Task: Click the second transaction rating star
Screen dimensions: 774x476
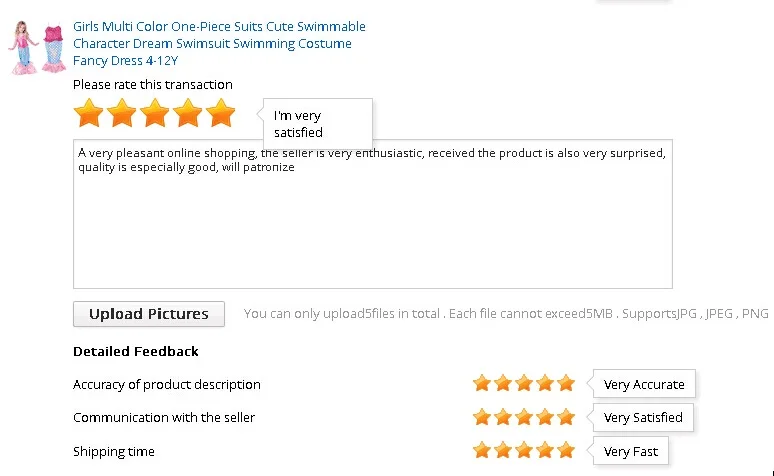Action: pyautogui.click(x=122, y=113)
